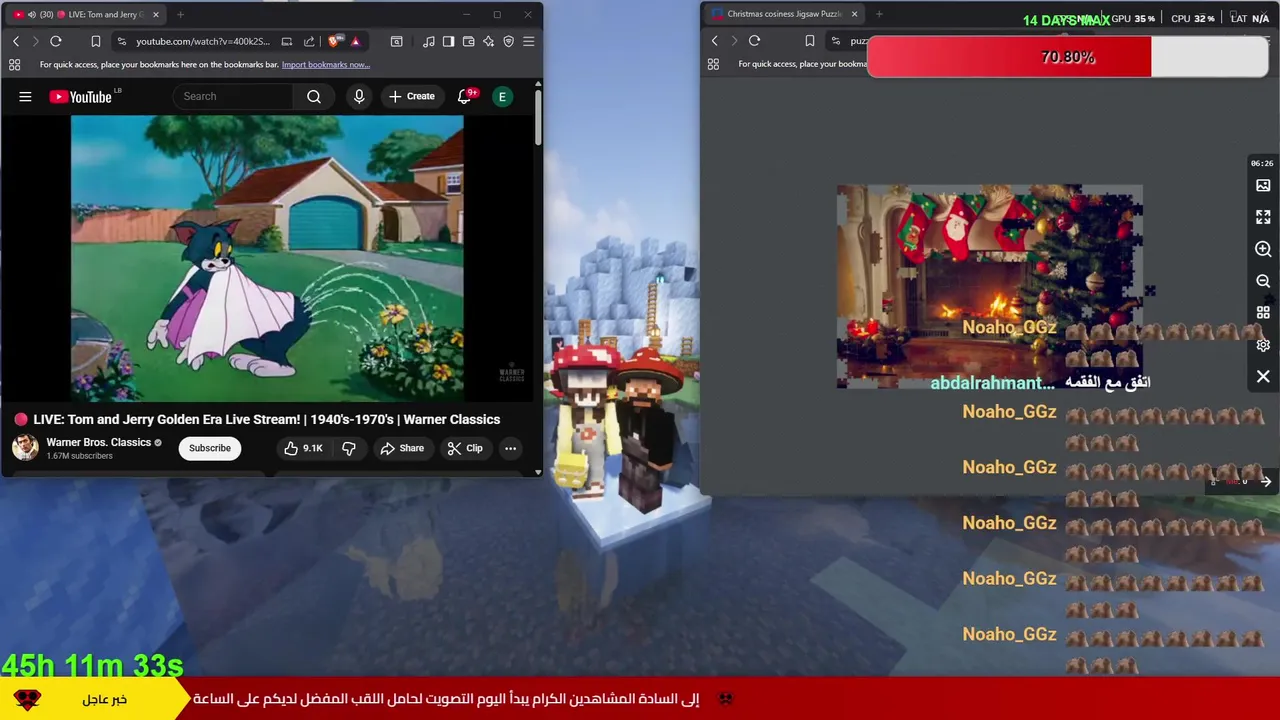Click the YouTube logo home link
Image resolution: width=1280 pixels, height=720 pixels.
pyautogui.click(x=81, y=97)
